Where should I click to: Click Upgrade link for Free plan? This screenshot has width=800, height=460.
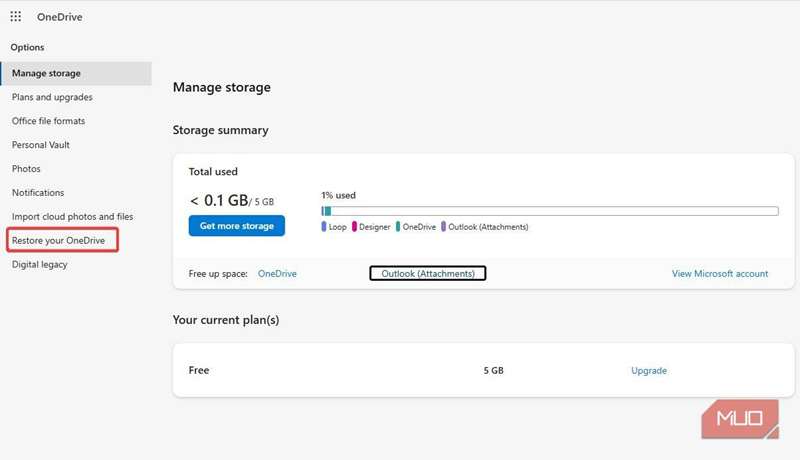pyautogui.click(x=649, y=371)
